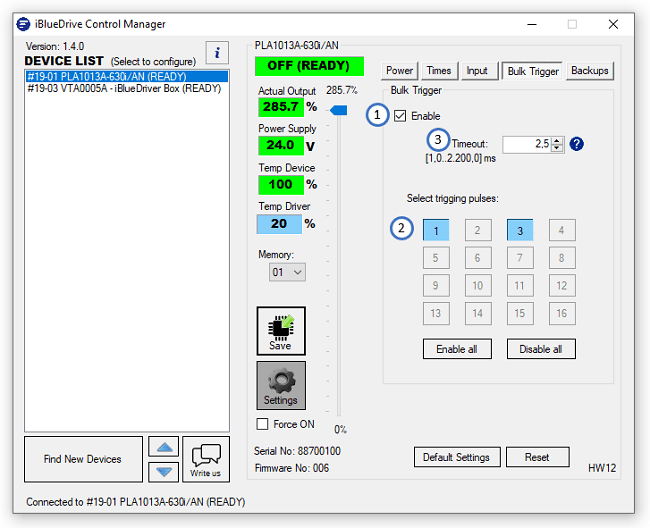Screen dimensions: 650x528
Task: Increase Timeout with the spinner up arrow
Action: click(x=557, y=140)
